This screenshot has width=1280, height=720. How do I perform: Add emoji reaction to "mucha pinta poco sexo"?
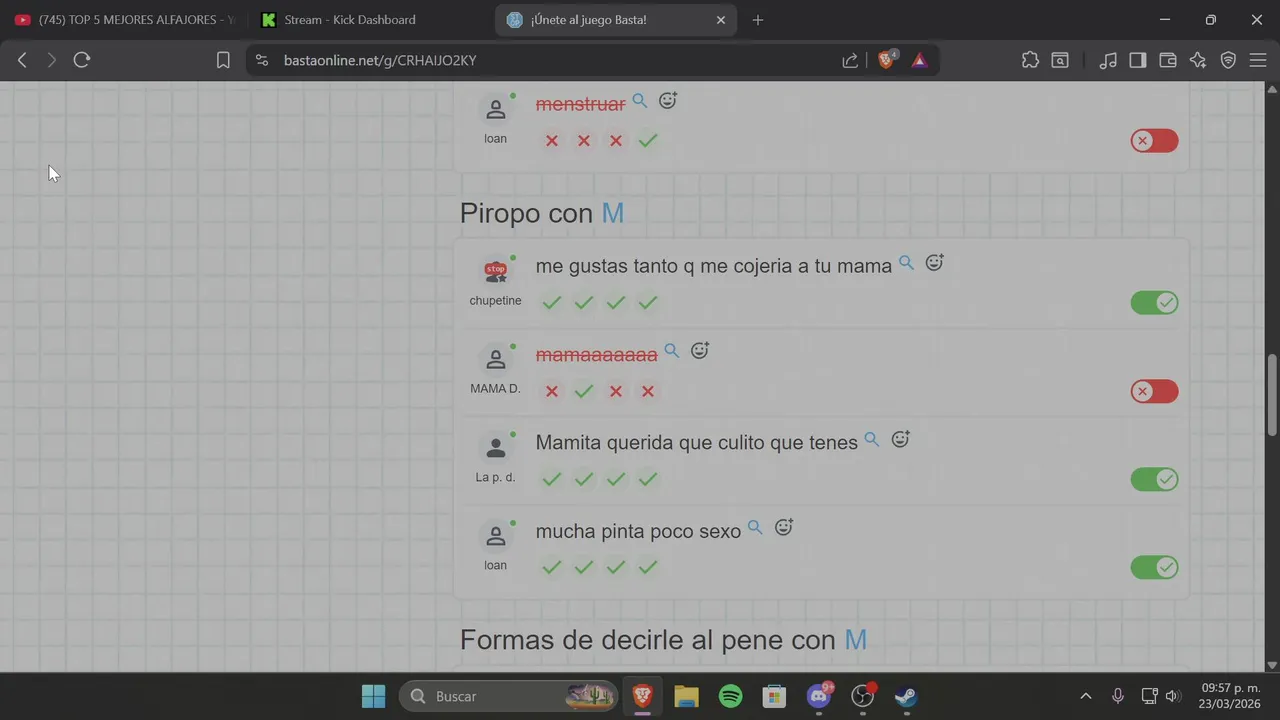(784, 527)
